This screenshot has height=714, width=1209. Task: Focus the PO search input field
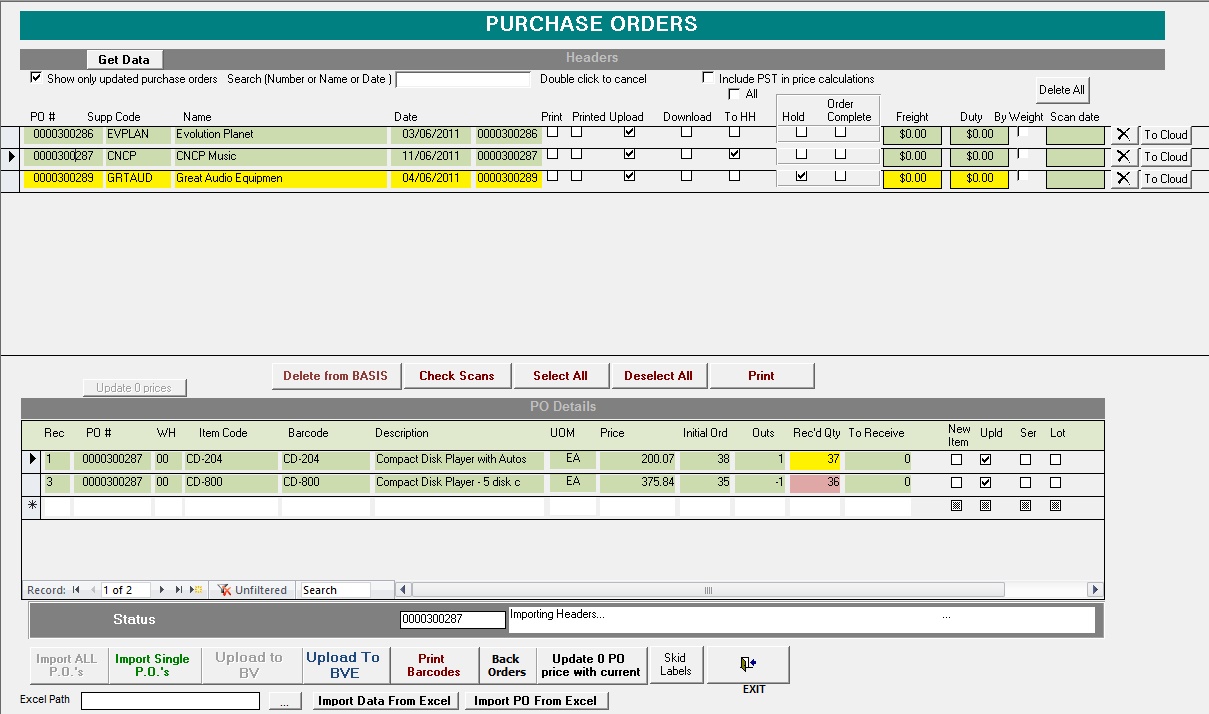point(463,80)
